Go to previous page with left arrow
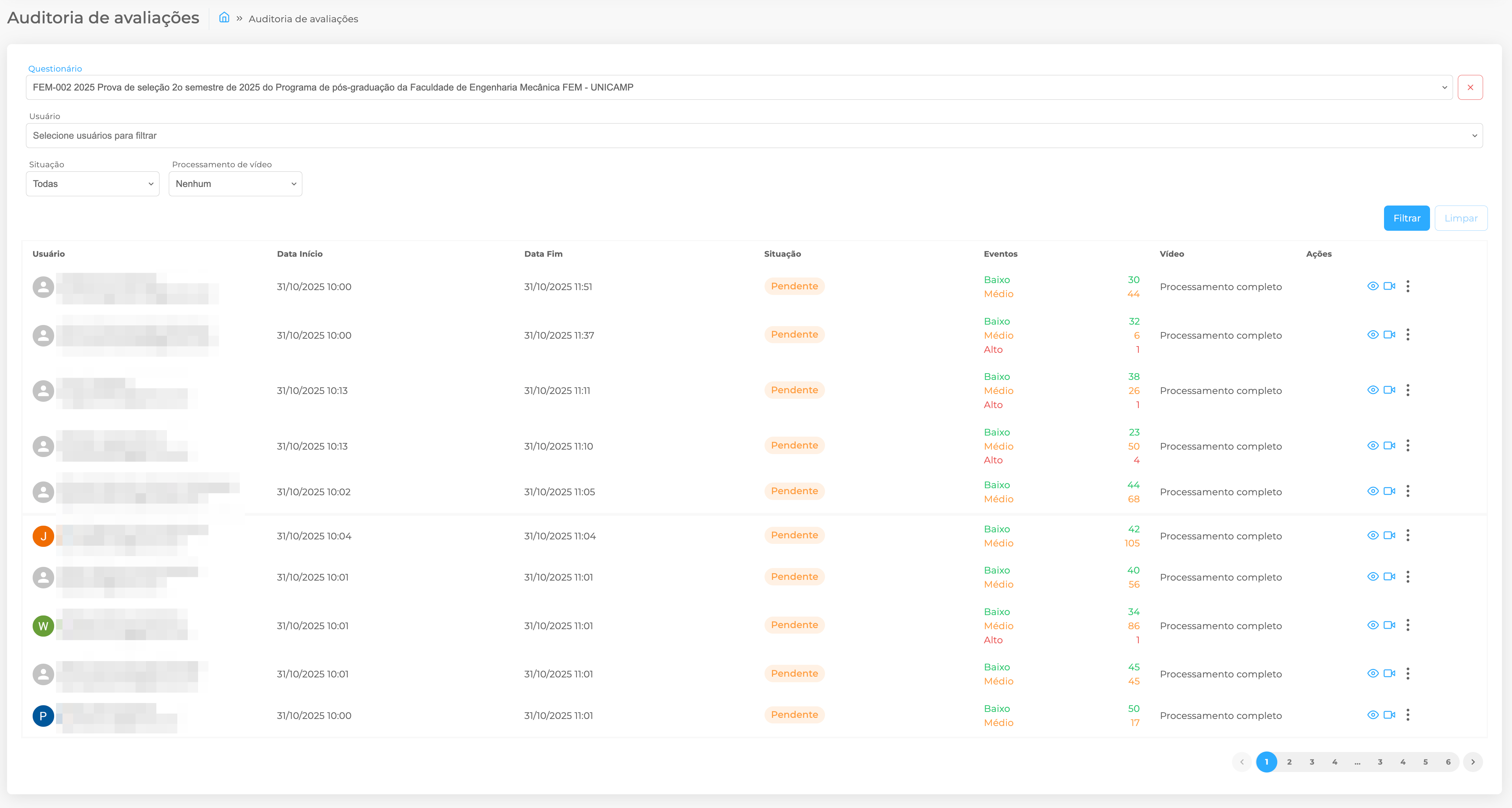Screen dimensions: 1512x808 (x=1242, y=762)
